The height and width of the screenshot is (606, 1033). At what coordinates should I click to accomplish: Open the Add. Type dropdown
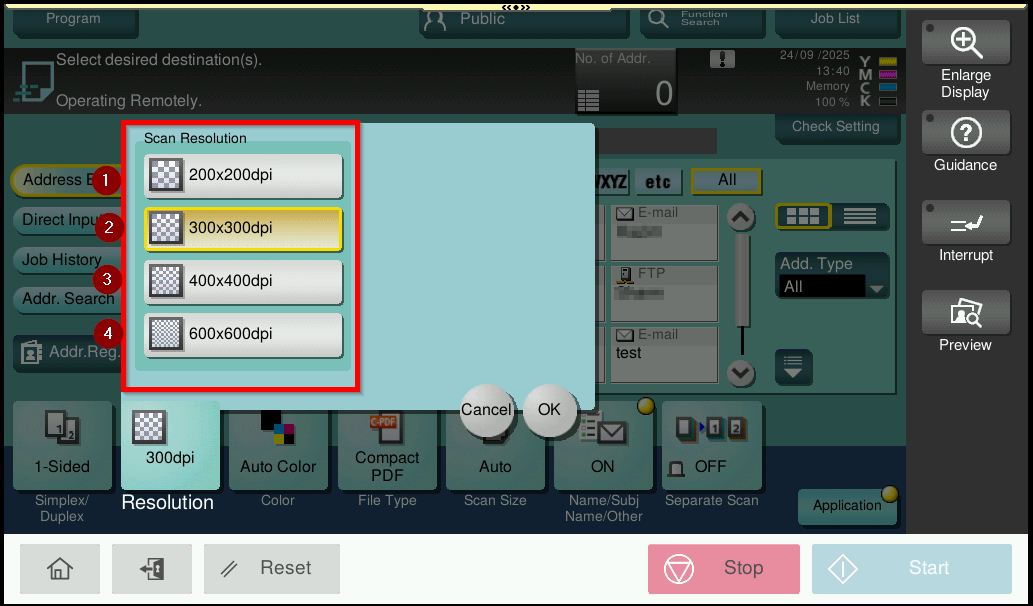[x=833, y=287]
